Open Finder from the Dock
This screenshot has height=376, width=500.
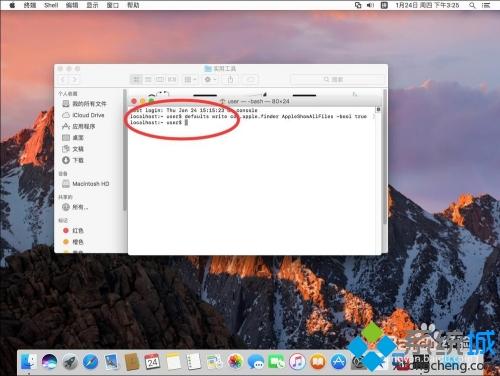pyautogui.click(x=29, y=362)
